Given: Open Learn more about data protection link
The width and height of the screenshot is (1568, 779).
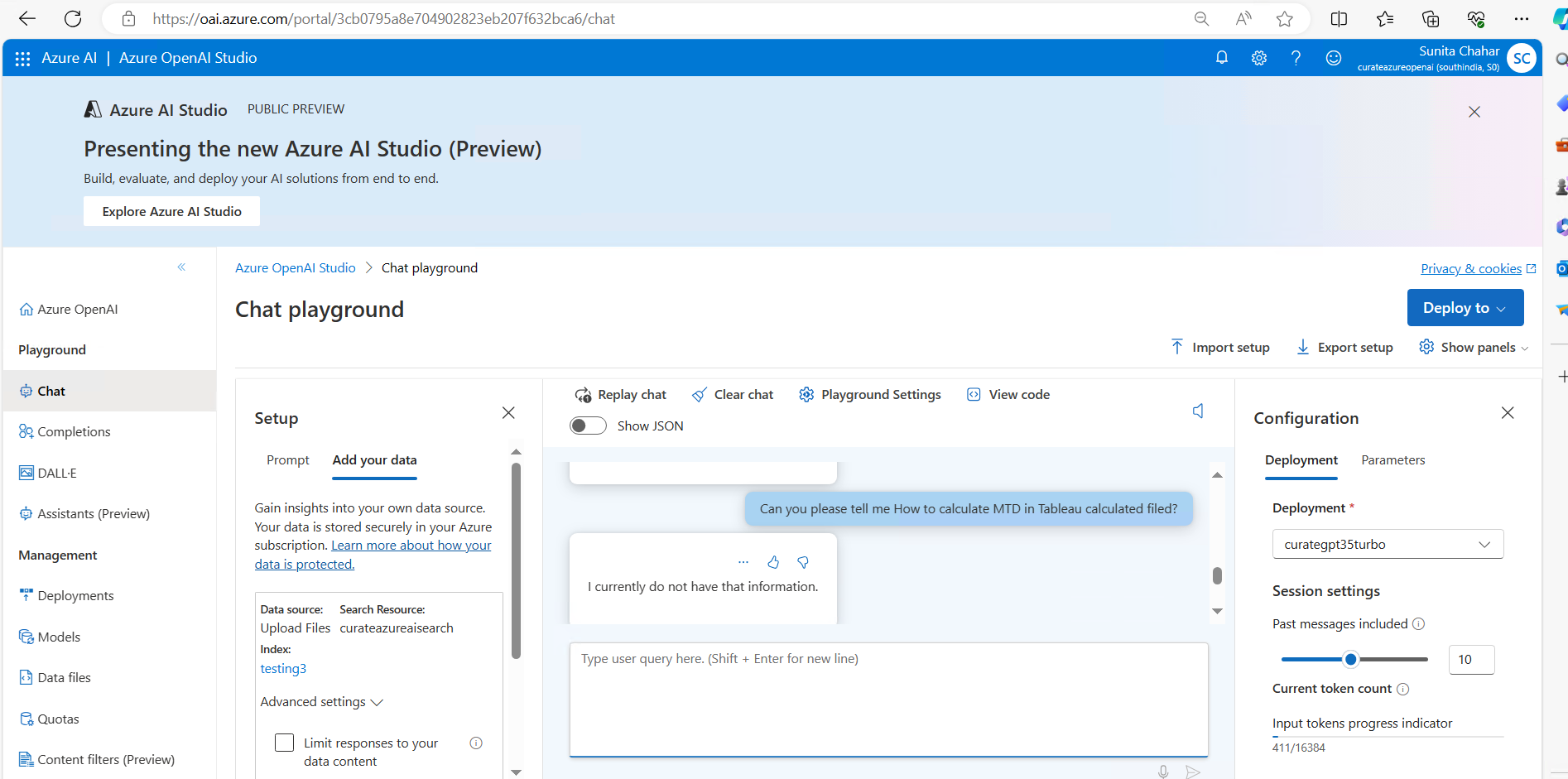Looking at the screenshot, I should [x=373, y=555].
